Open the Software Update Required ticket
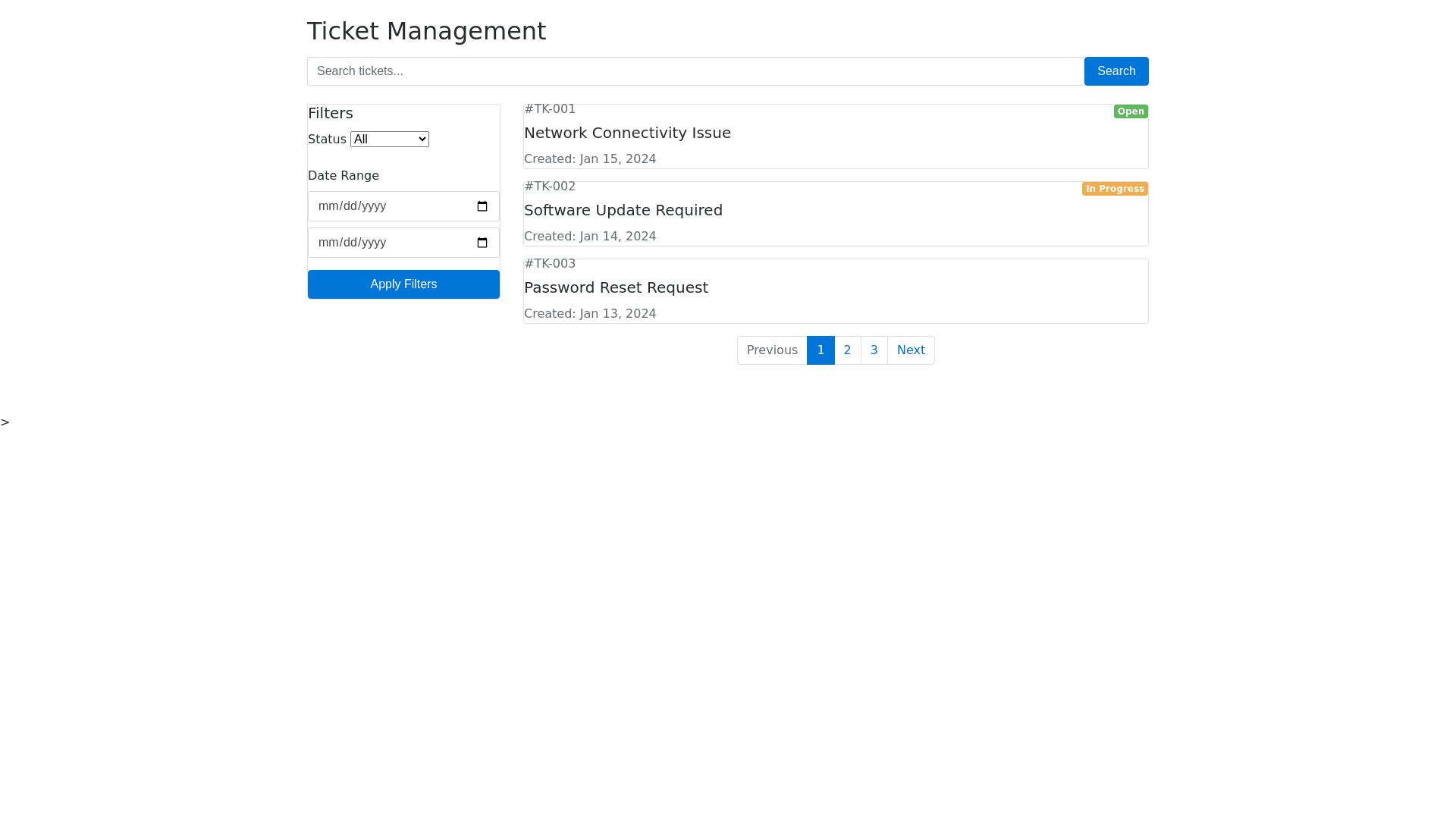Image resolution: width=1456 pixels, height=819 pixels. click(623, 210)
